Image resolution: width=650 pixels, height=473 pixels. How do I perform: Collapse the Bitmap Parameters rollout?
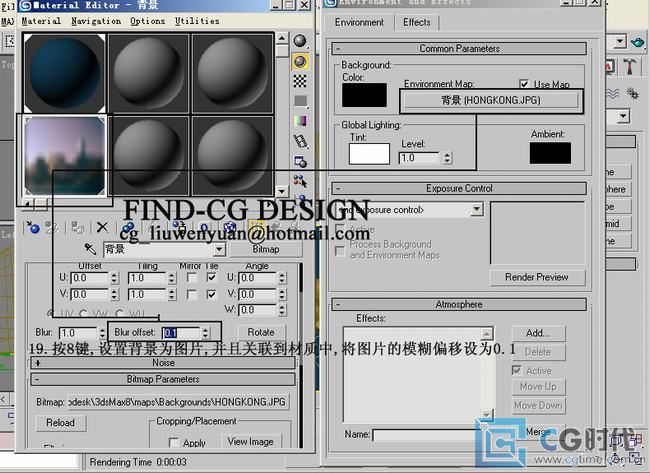tap(163, 379)
